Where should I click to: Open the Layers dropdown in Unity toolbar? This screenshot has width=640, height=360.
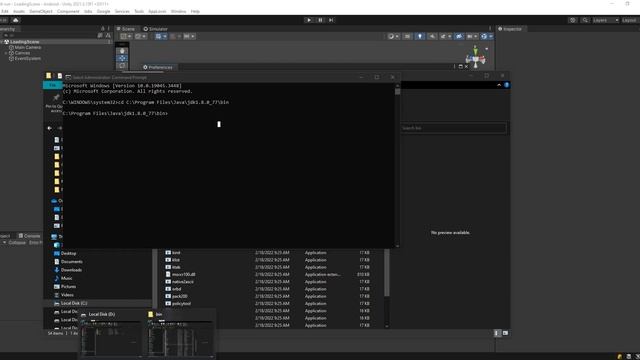click(x=605, y=20)
